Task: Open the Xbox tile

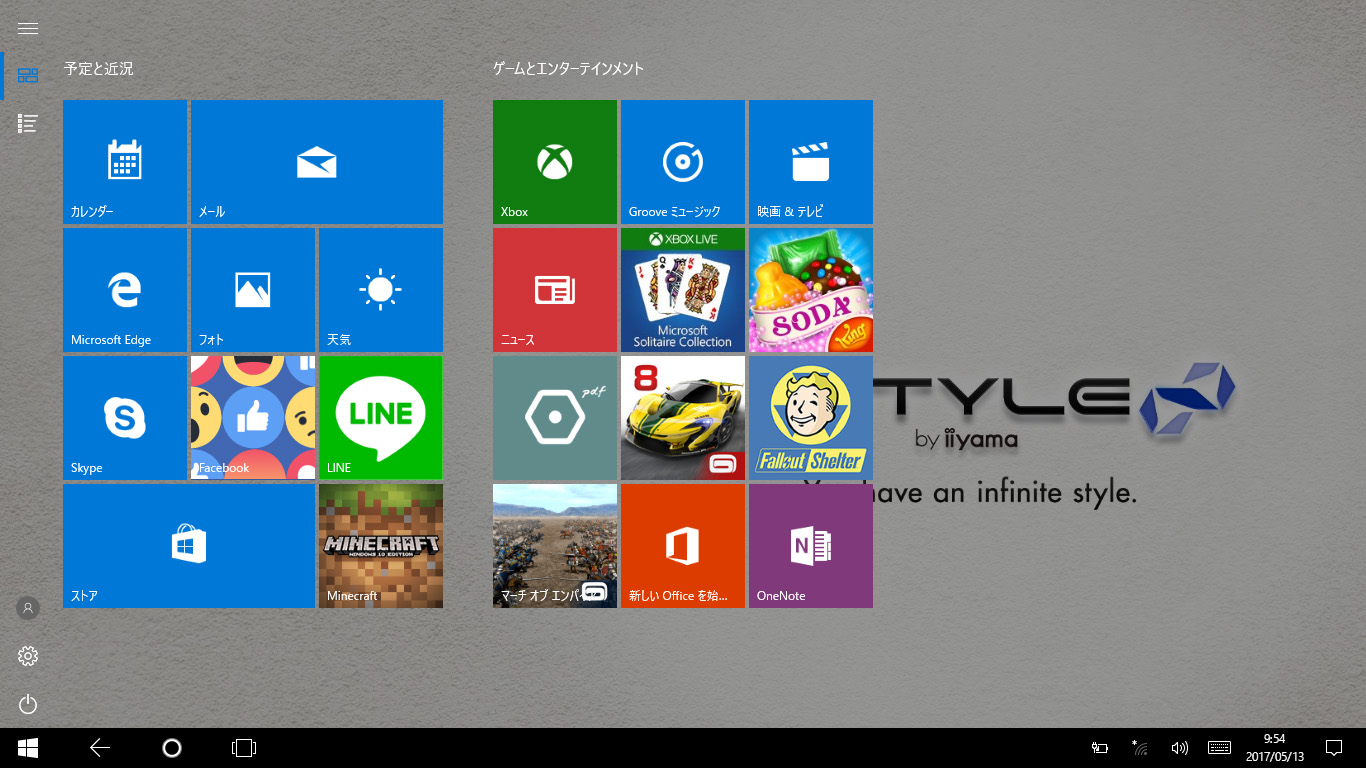Action: click(555, 161)
